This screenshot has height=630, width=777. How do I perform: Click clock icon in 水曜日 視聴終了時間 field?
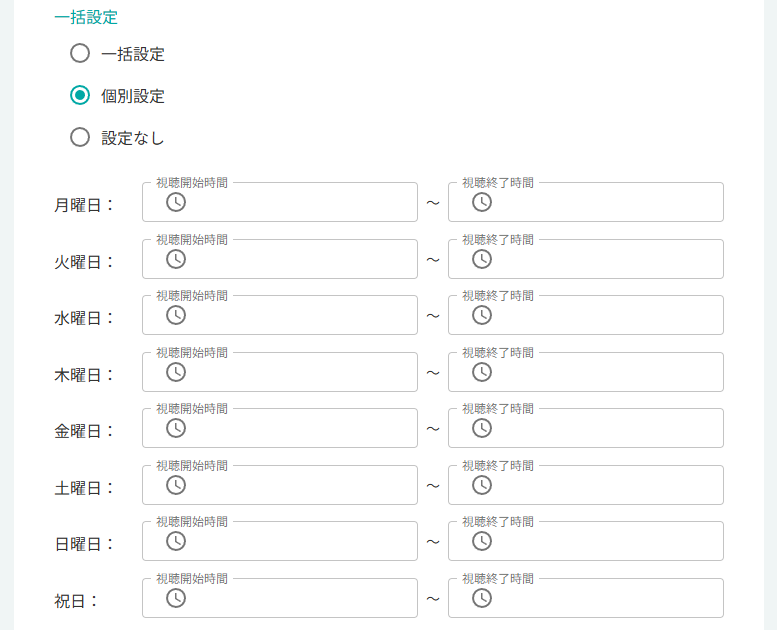point(482,315)
